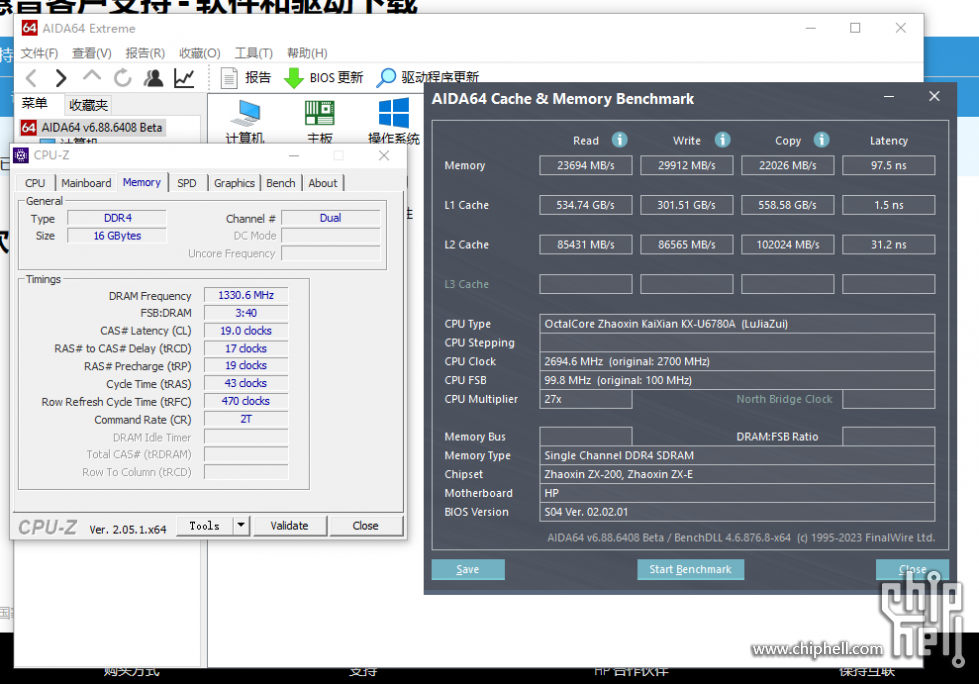Click the Chipset Zhaoxin ZX-200 field
The height and width of the screenshot is (684, 979).
(737, 474)
